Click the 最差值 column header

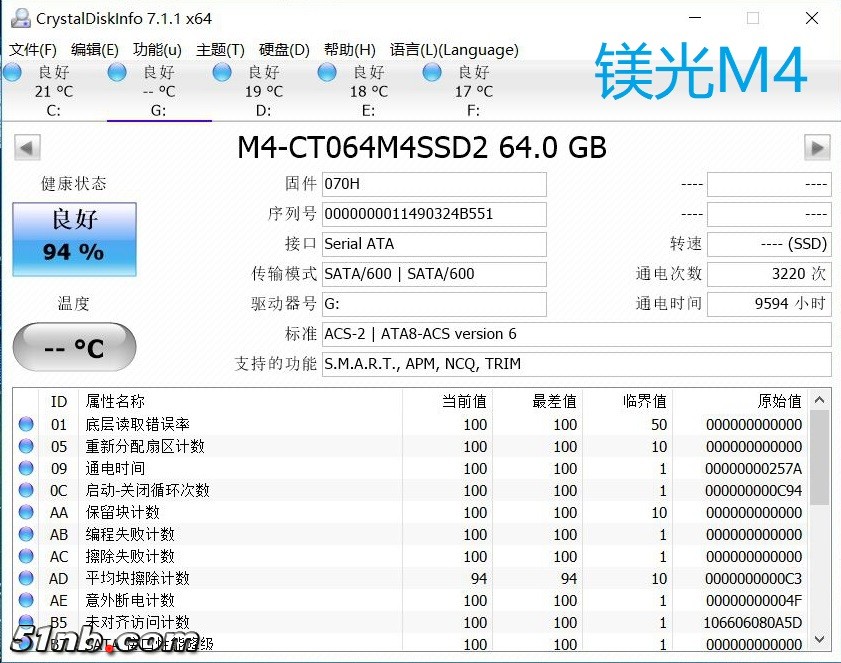(537, 401)
